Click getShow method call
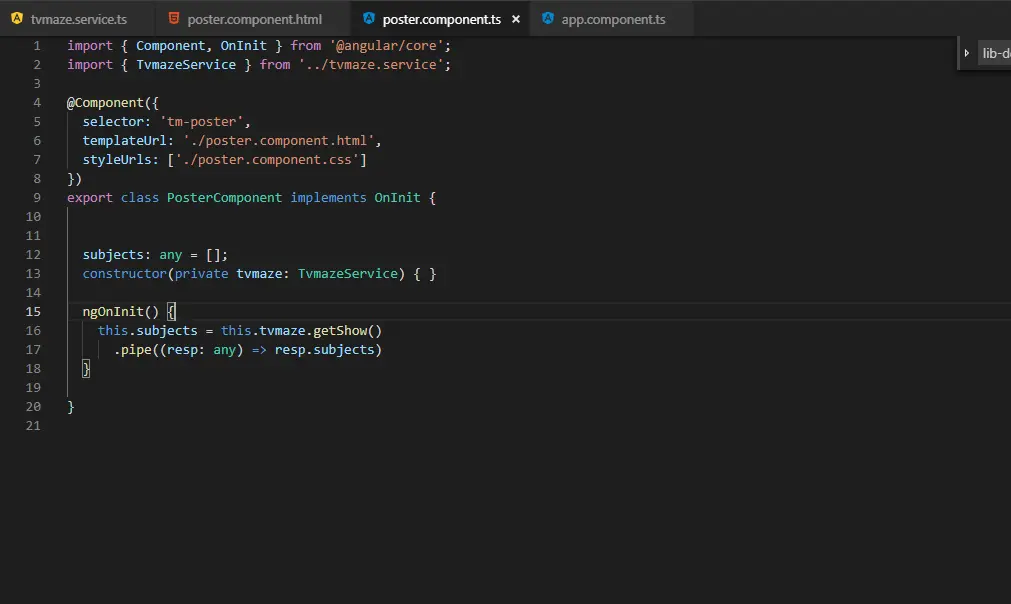 point(340,330)
